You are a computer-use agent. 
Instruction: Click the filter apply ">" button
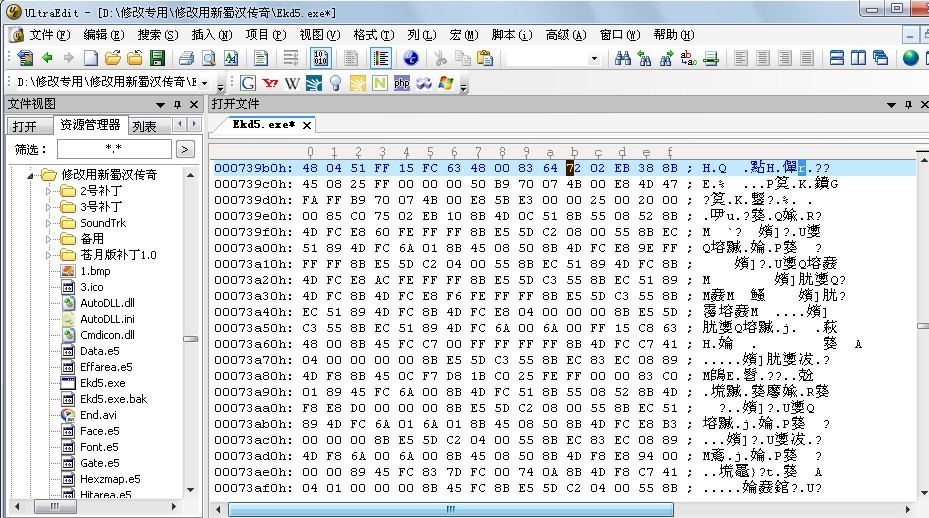[x=184, y=149]
